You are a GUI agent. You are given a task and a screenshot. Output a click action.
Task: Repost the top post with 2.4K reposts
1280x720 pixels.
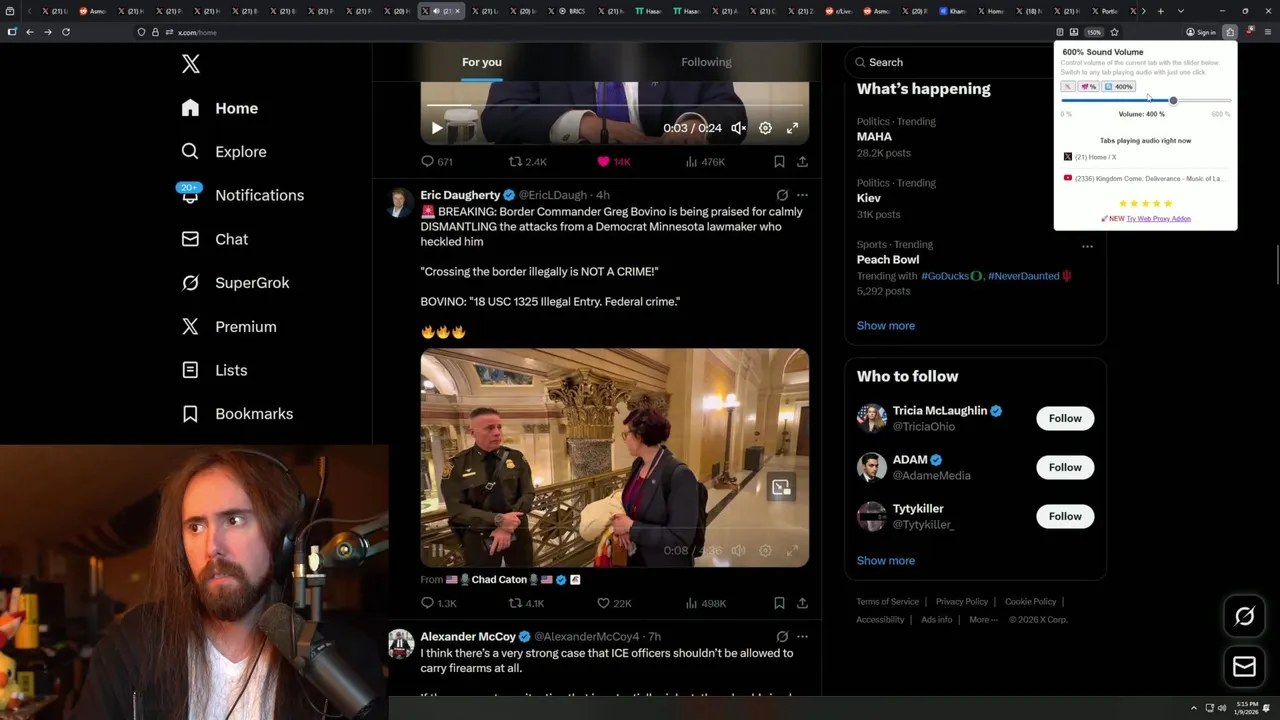(x=528, y=161)
